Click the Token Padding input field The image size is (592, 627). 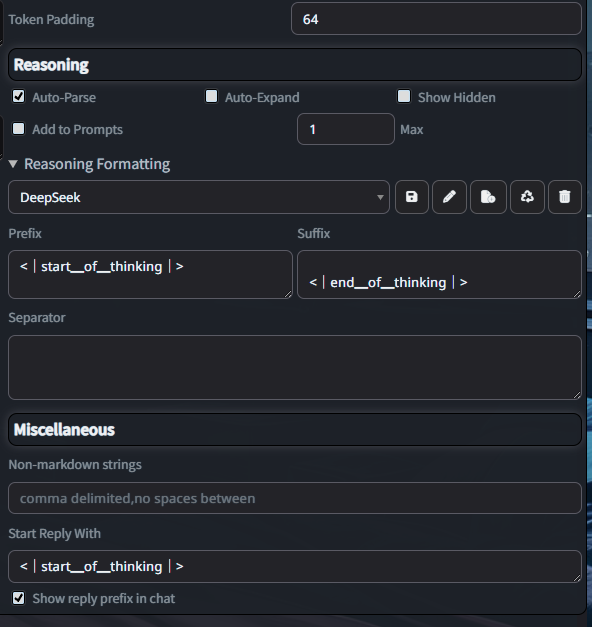pyautogui.click(x=436, y=19)
